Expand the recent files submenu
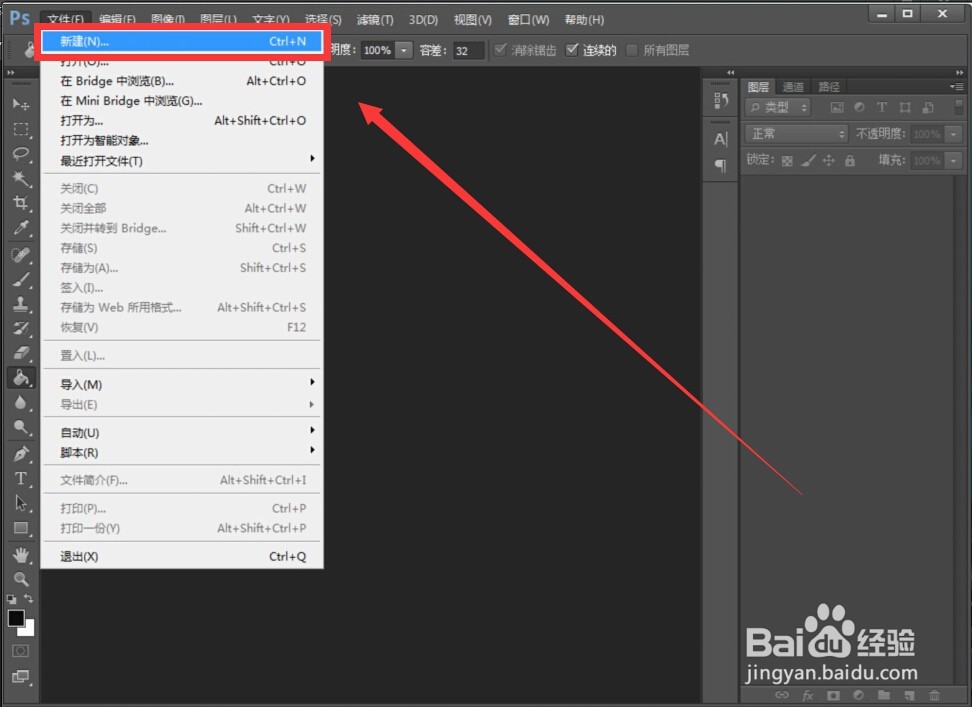This screenshot has width=972, height=707. 182,160
